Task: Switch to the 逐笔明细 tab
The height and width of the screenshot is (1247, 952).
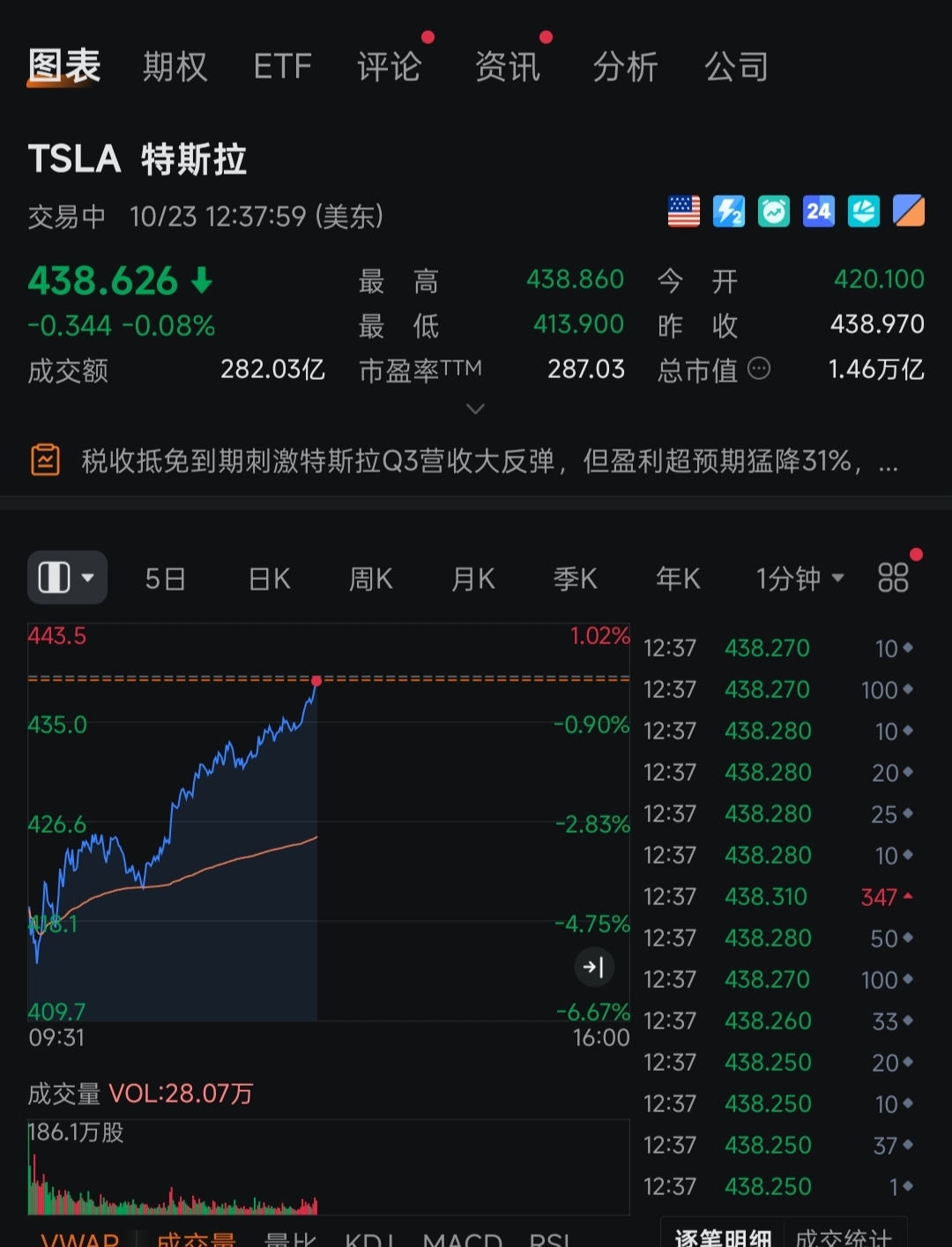Action: click(724, 1236)
